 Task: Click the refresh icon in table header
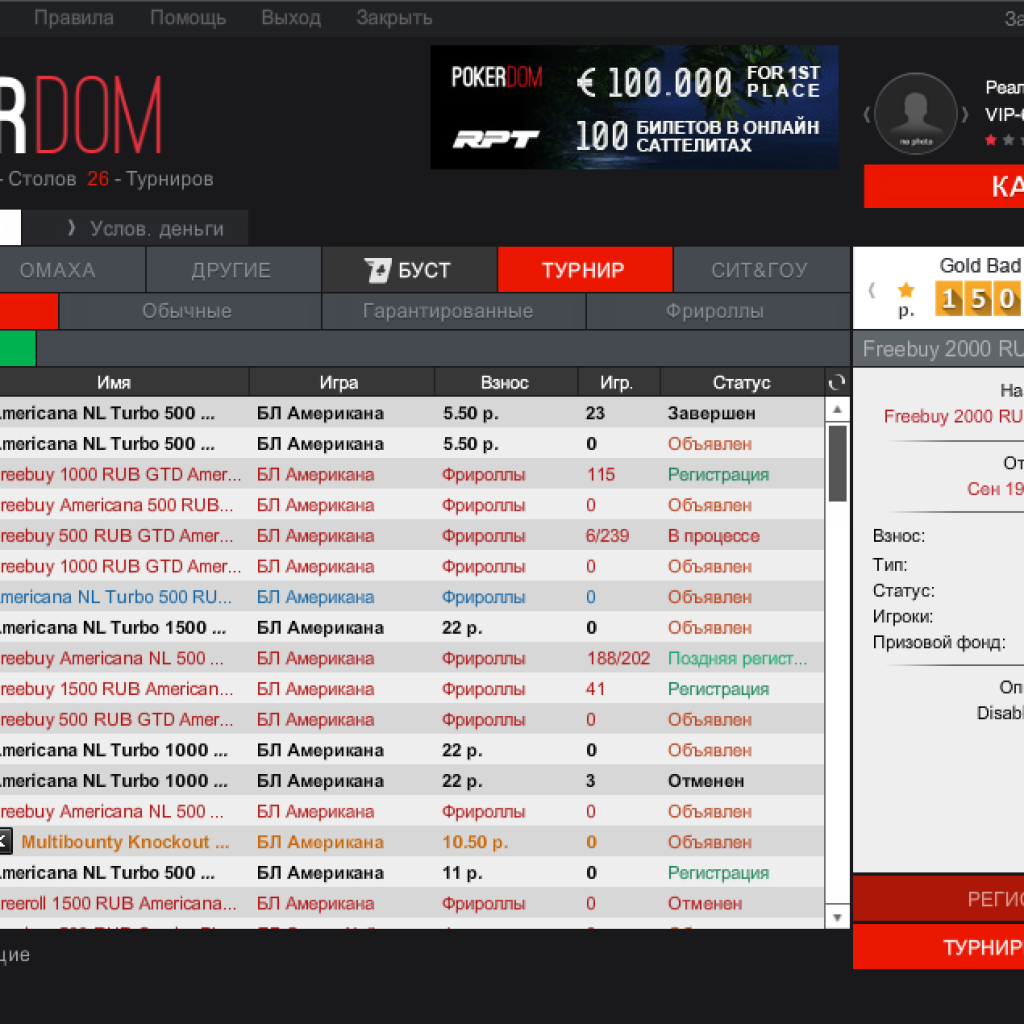click(x=837, y=383)
